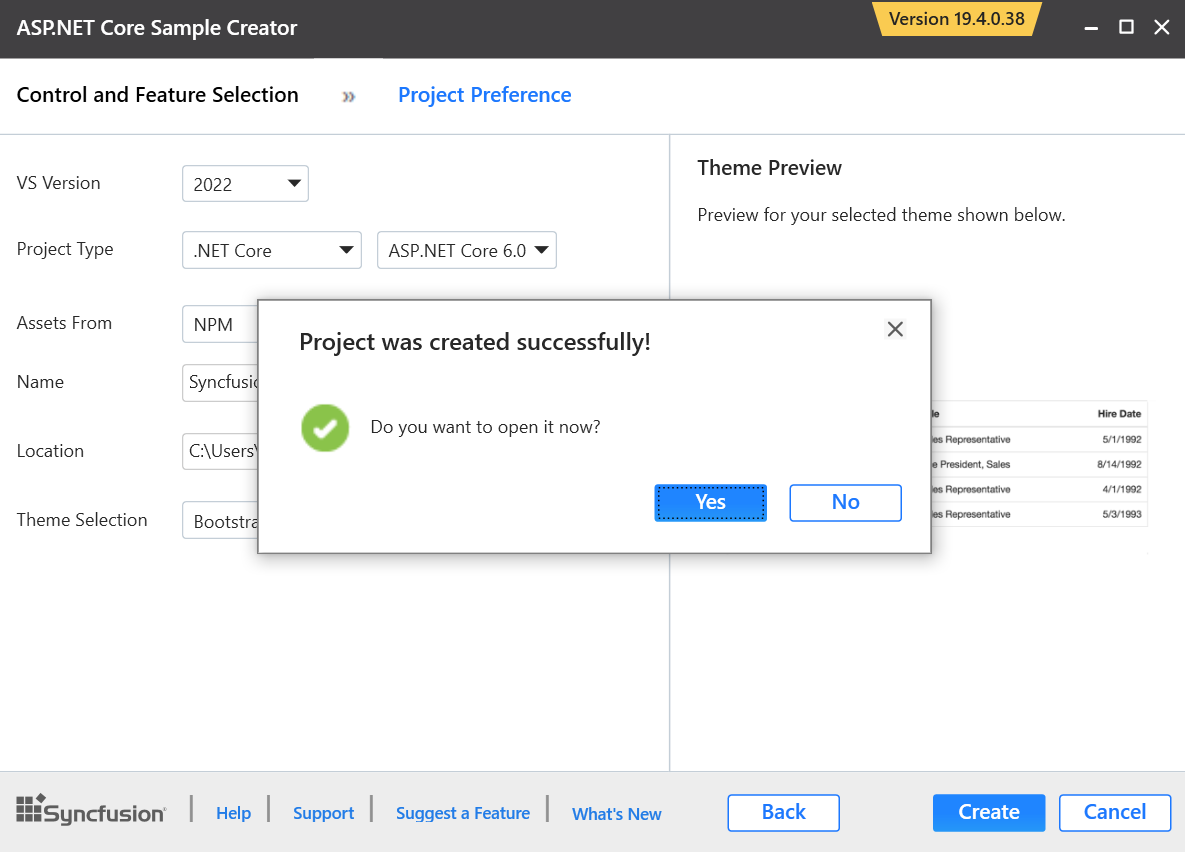Click the VS Version label

pyautogui.click(x=58, y=183)
